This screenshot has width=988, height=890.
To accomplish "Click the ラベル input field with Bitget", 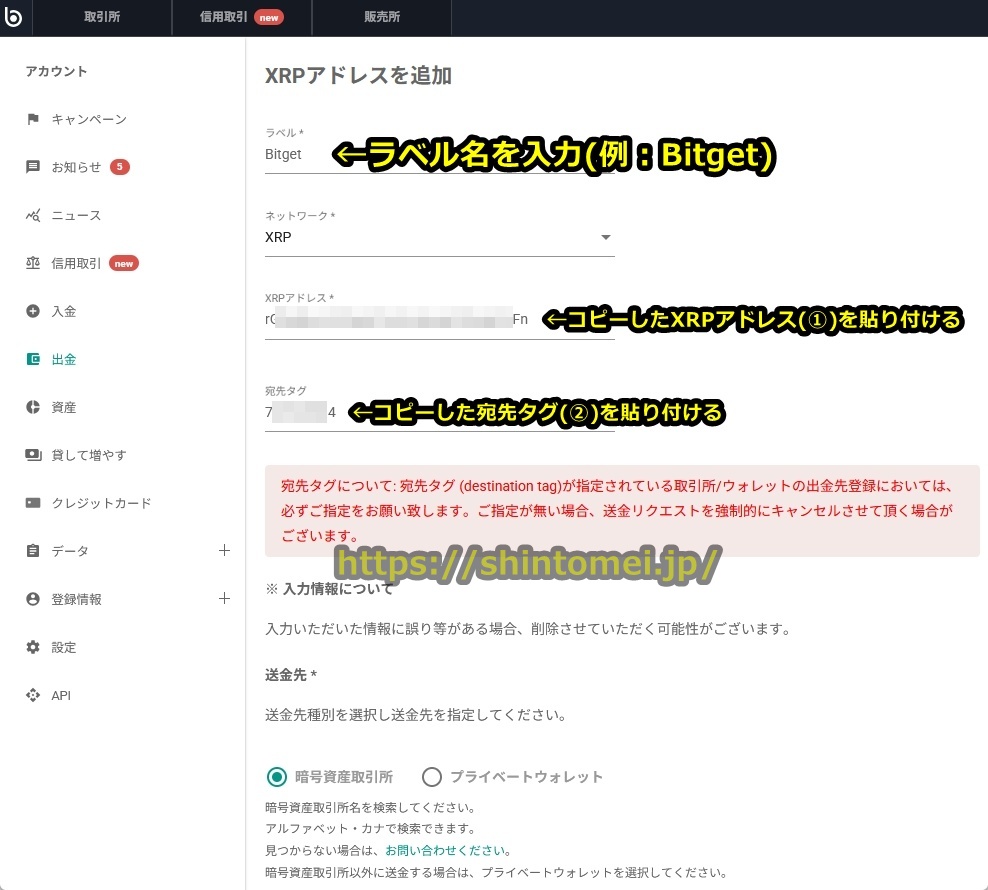I will pyautogui.click(x=440, y=155).
